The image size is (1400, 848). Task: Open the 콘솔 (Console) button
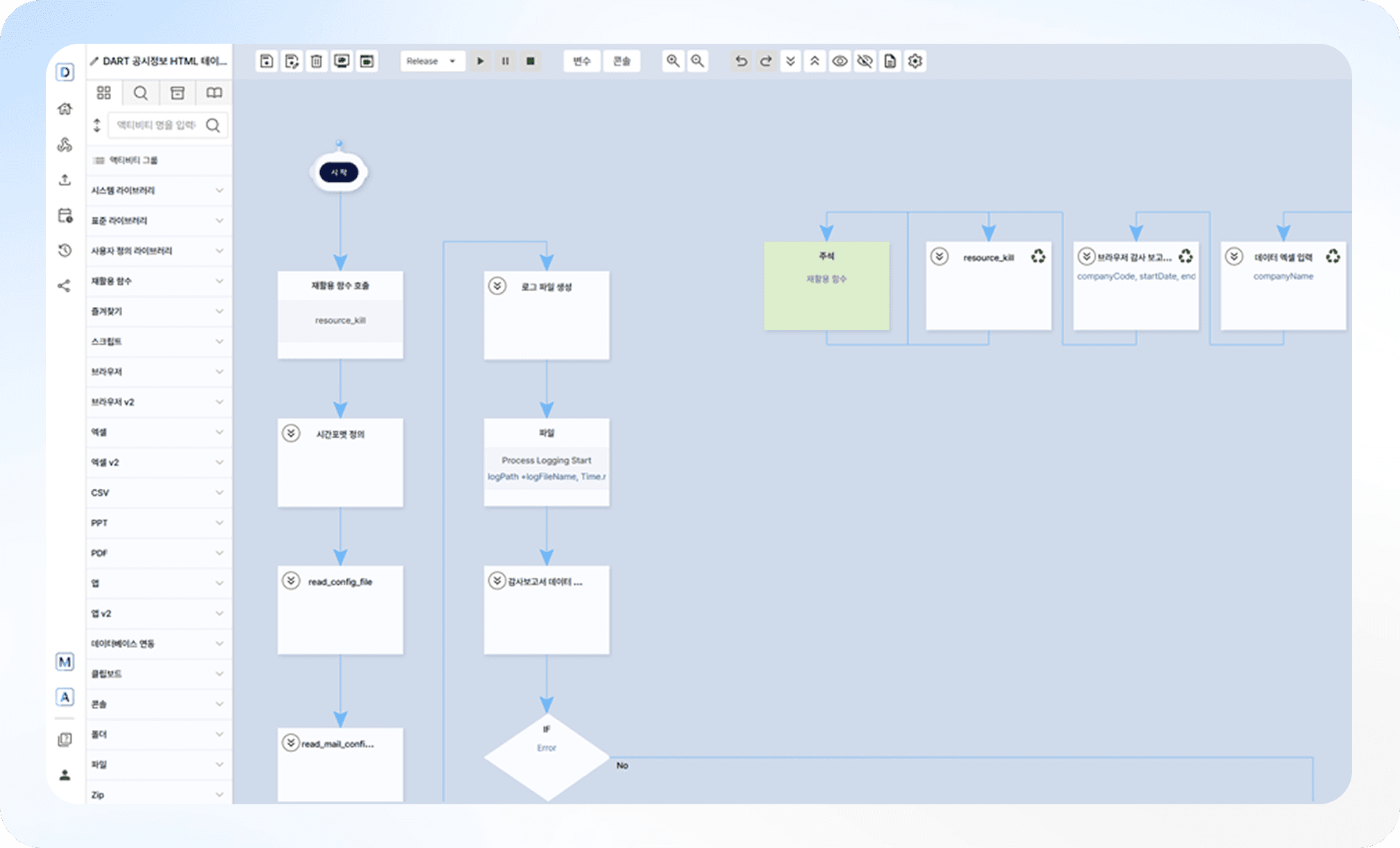coord(622,61)
